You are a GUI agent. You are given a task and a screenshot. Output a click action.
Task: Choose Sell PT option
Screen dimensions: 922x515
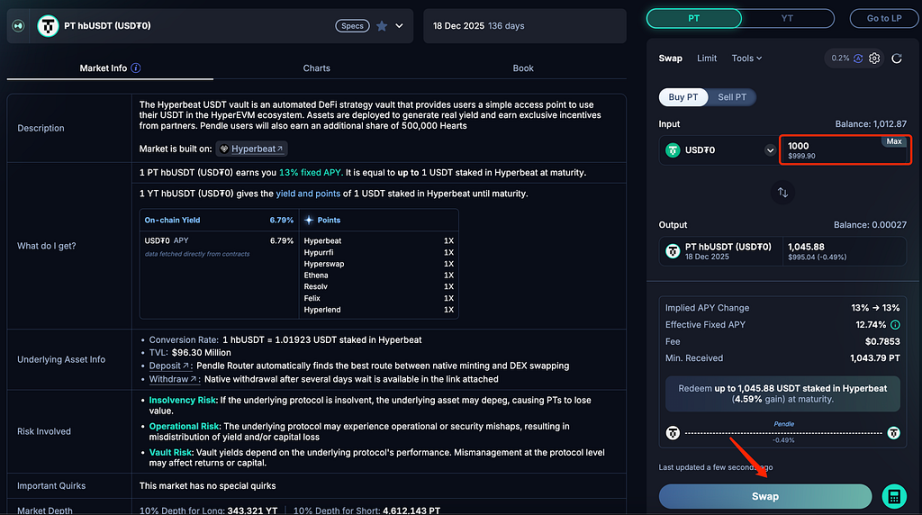tap(731, 97)
